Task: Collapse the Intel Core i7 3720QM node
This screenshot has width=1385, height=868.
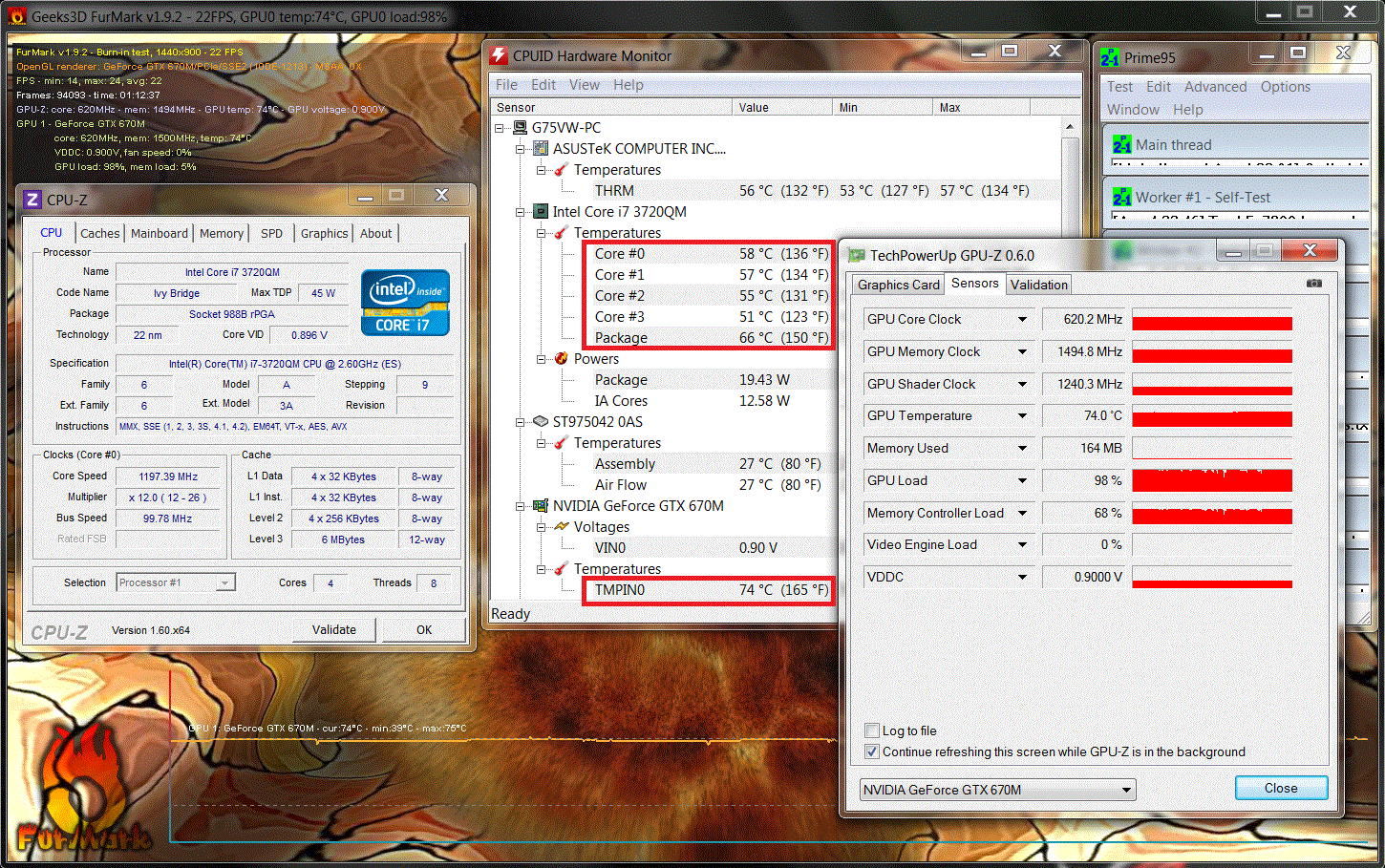Action: pos(521,211)
